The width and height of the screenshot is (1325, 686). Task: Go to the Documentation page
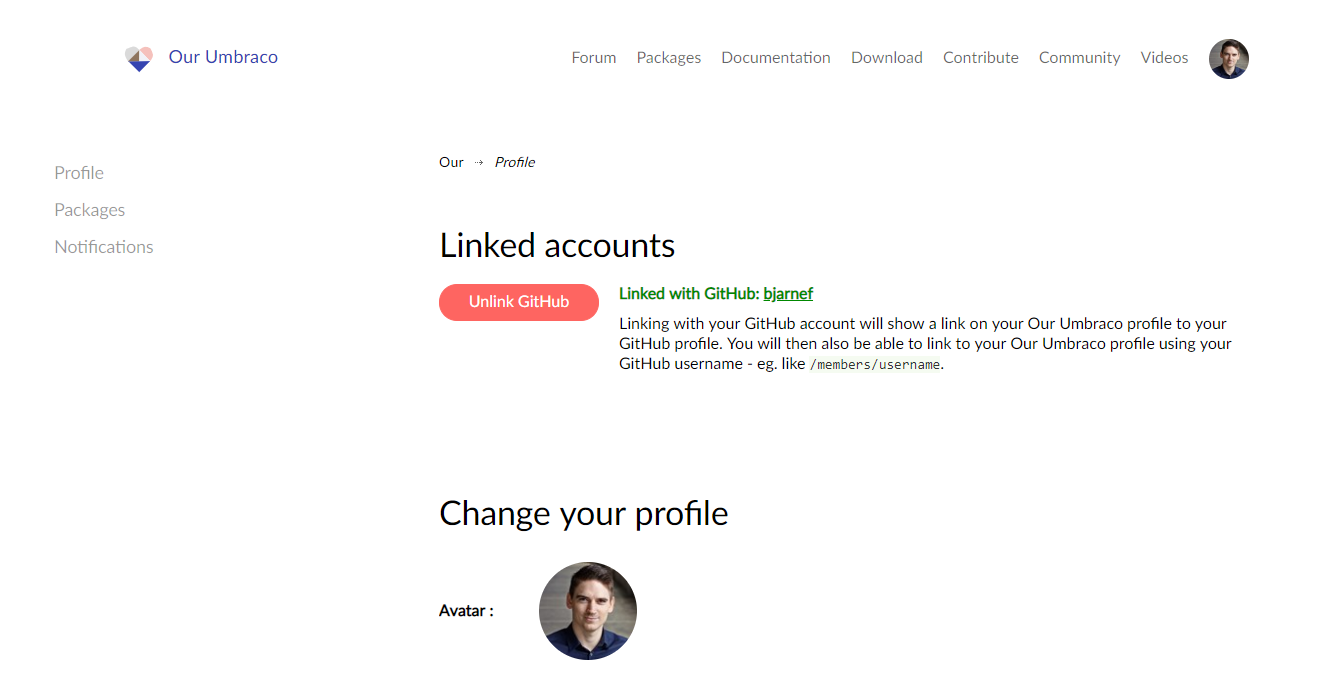point(775,57)
